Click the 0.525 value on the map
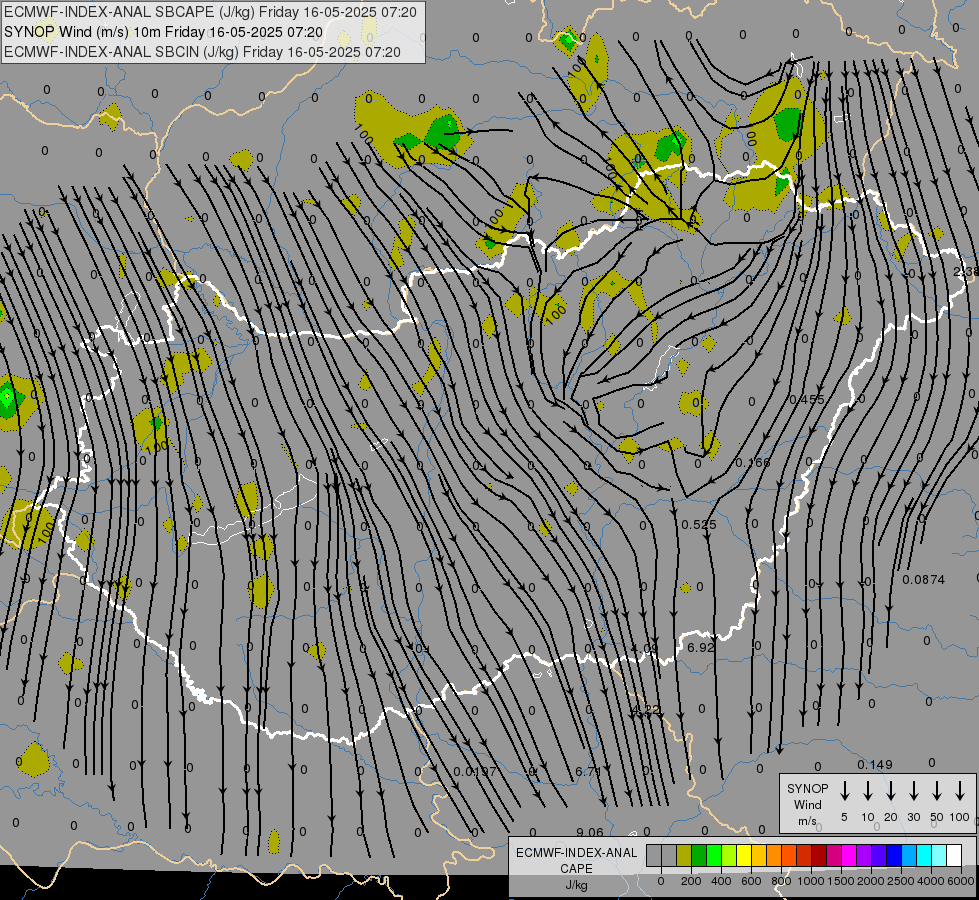The width and height of the screenshot is (979, 900). [x=699, y=525]
